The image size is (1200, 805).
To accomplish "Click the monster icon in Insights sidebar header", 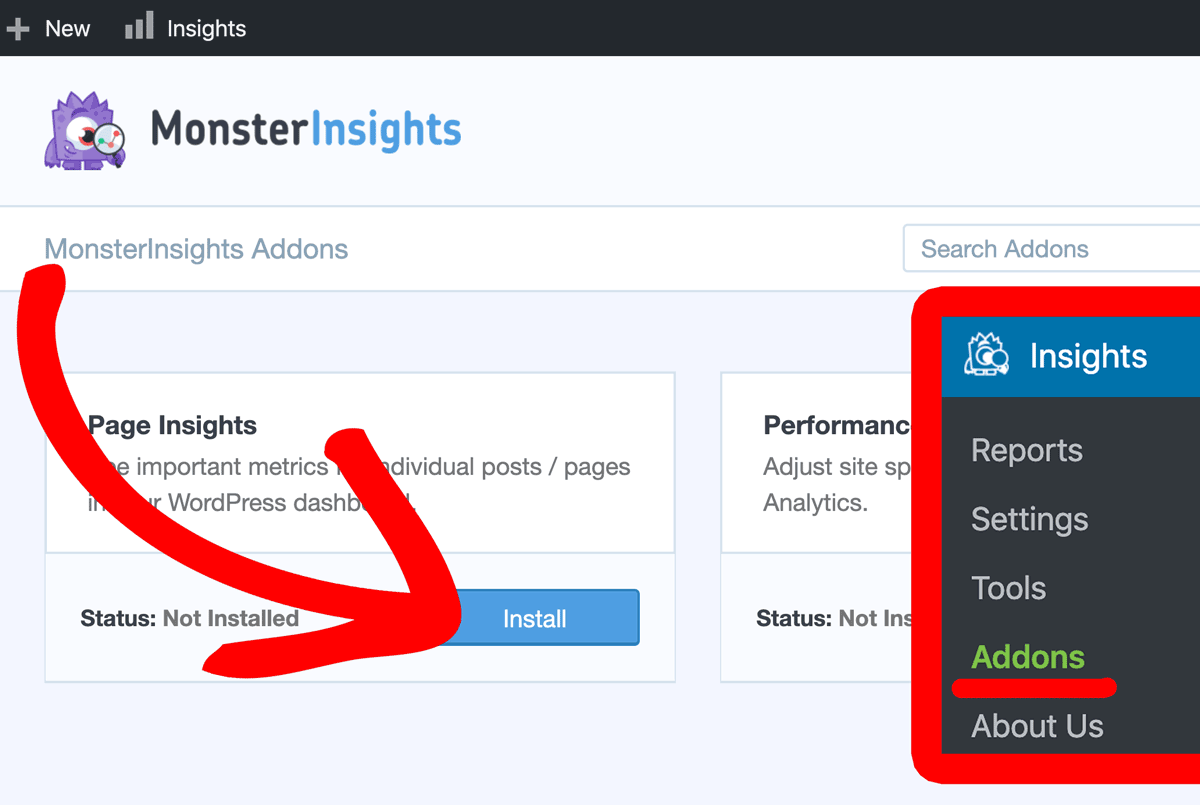I will (x=987, y=355).
